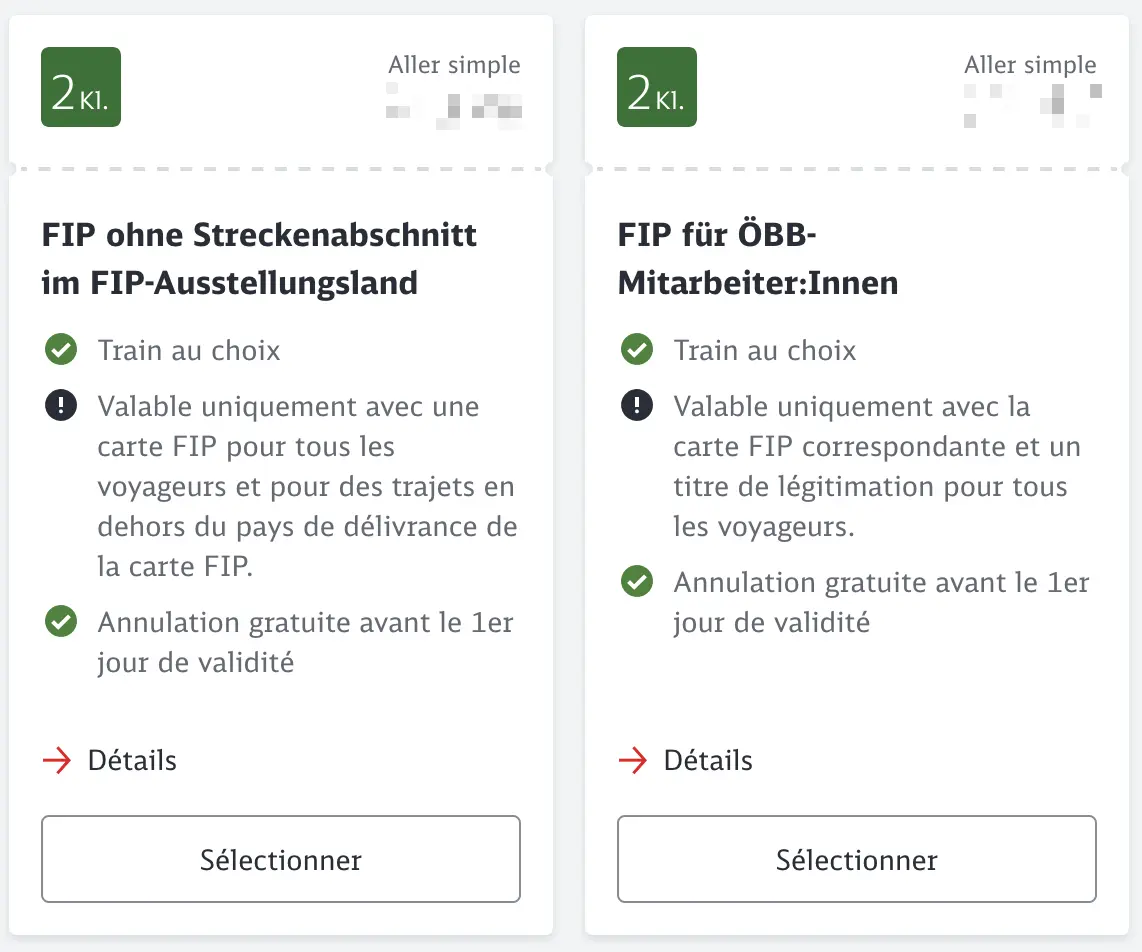Click the Aller simple label on the left card
The image size is (1142, 952).
[x=454, y=66]
